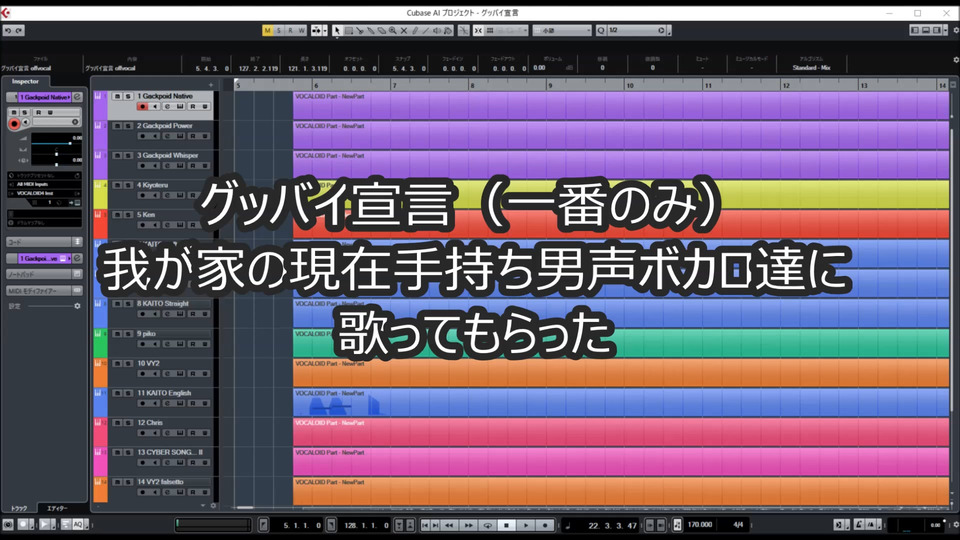Select the VOCALOID Part on 13 CYBER SONG track

[x=621, y=462]
